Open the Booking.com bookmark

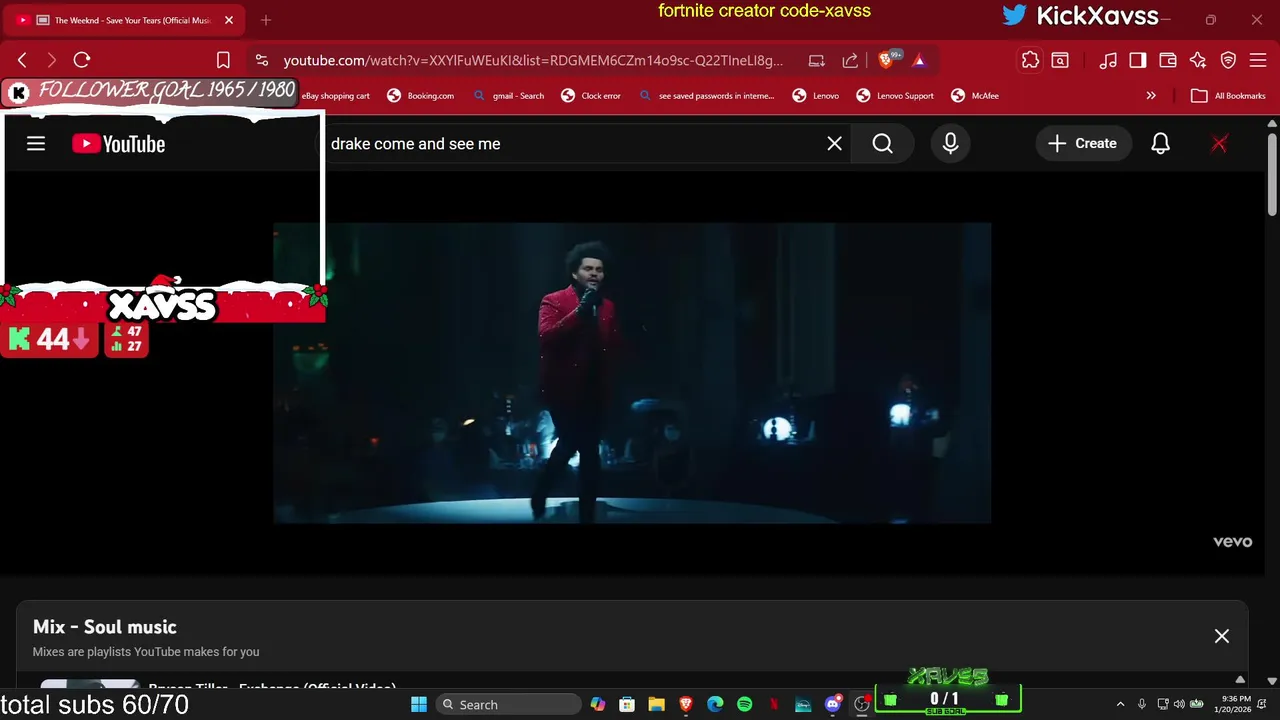tap(420, 96)
